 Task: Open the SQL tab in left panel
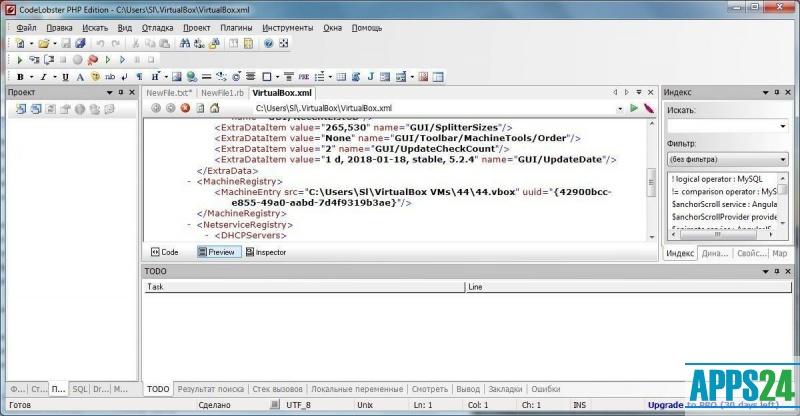point(80,389)
